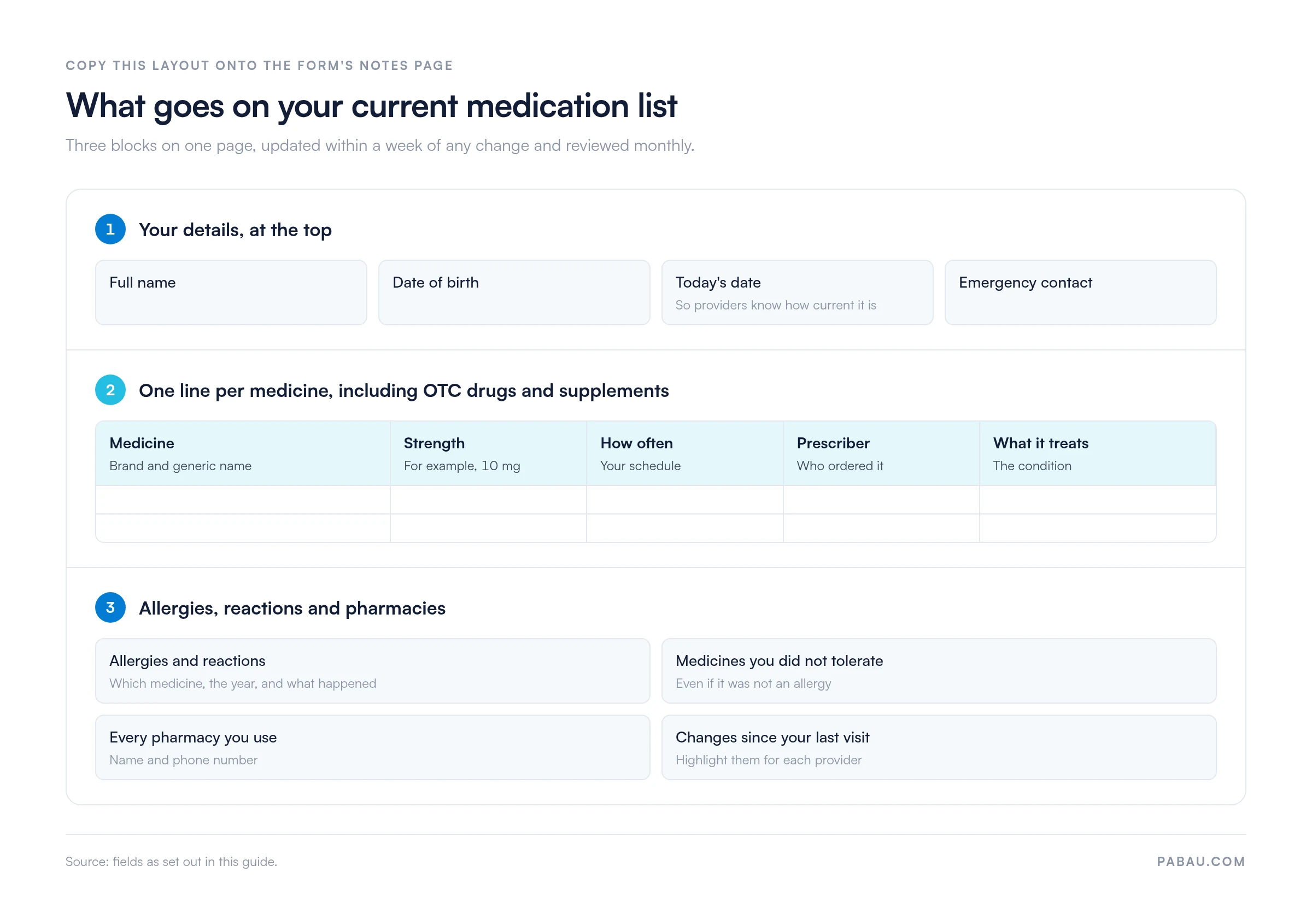
Task: Click the Strength column header
Action: 488,454
